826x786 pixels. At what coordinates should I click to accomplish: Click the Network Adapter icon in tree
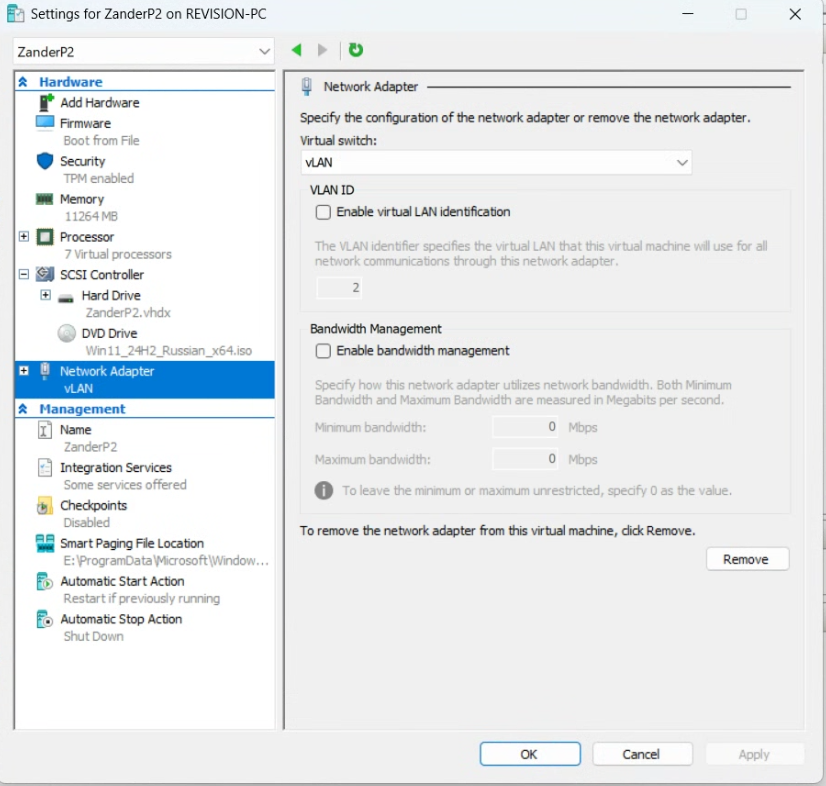45,371
